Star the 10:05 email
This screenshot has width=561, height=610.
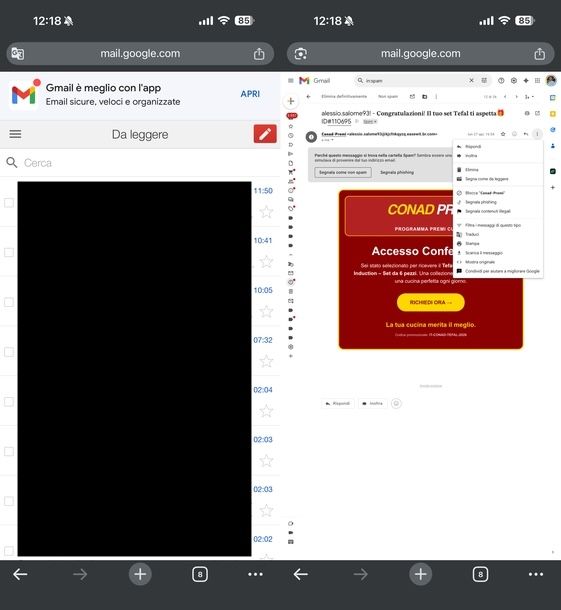pyautogui.click(x=266, y=312)
